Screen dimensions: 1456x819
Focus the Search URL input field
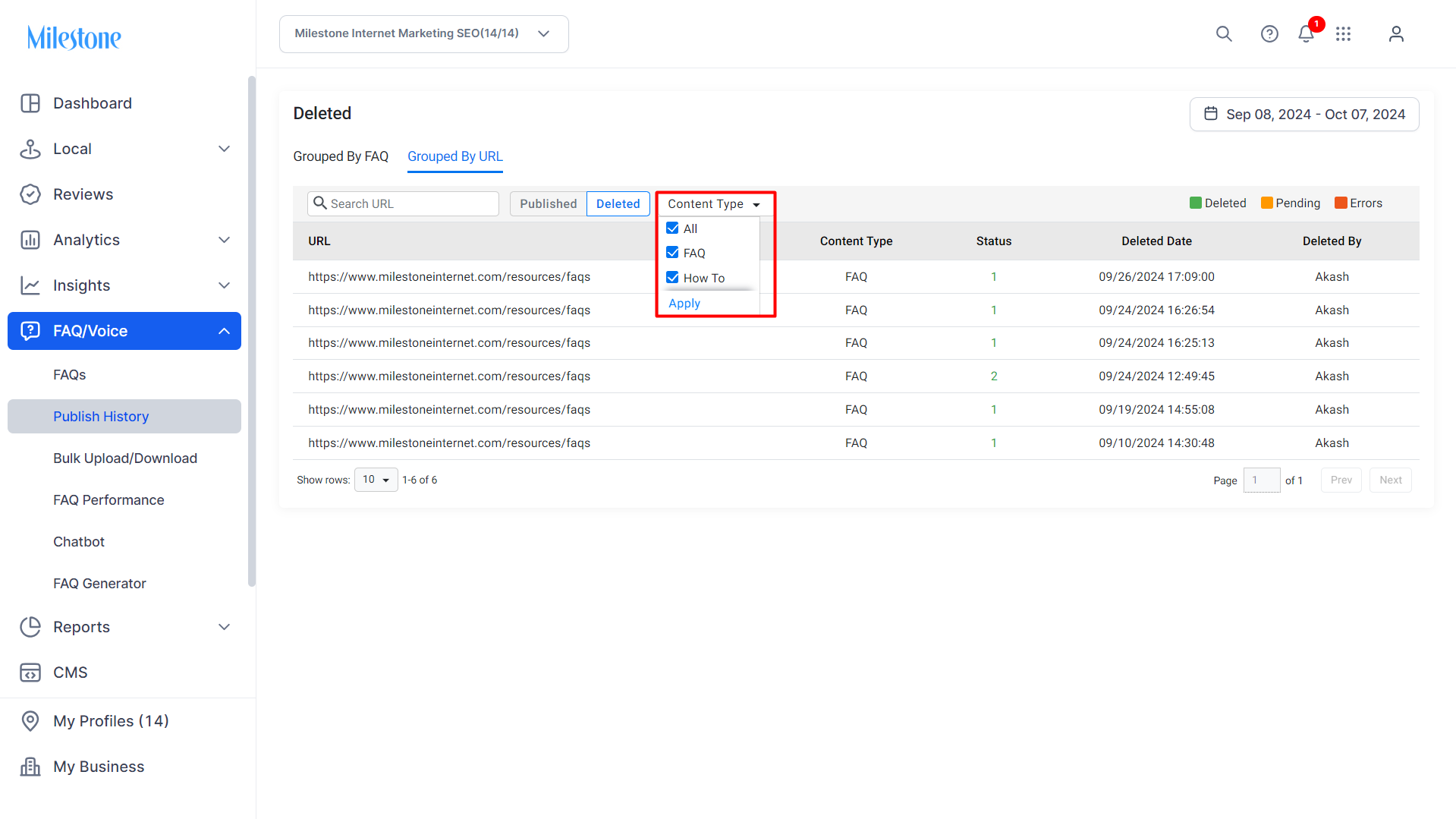pyautogui.click(x=403, y=203)
